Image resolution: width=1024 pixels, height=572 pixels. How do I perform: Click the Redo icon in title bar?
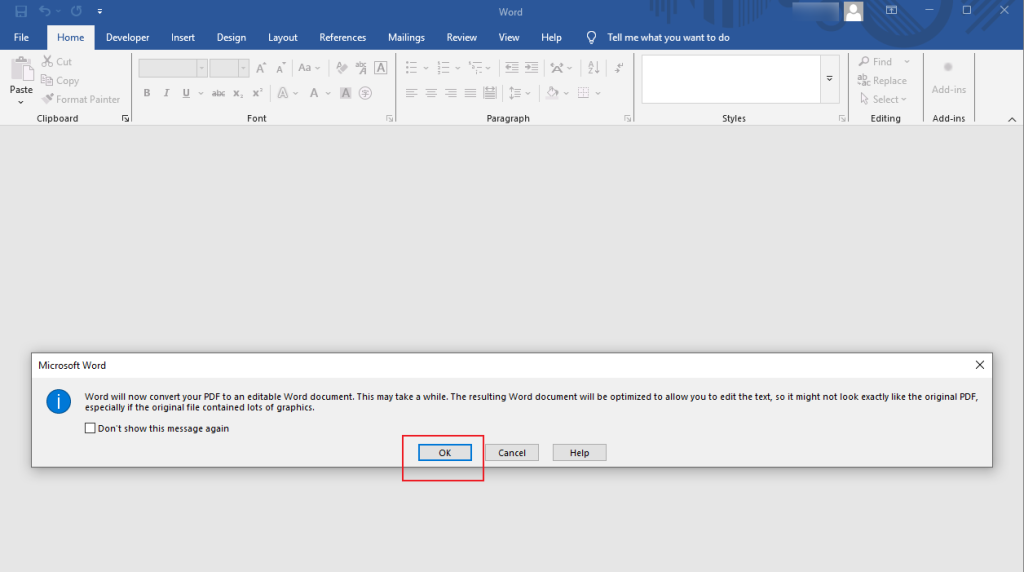click(x=76, y=11)
